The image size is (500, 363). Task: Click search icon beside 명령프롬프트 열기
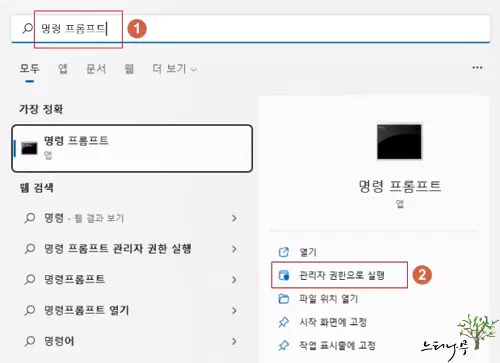pyautogui.click(x=30, y=310)
